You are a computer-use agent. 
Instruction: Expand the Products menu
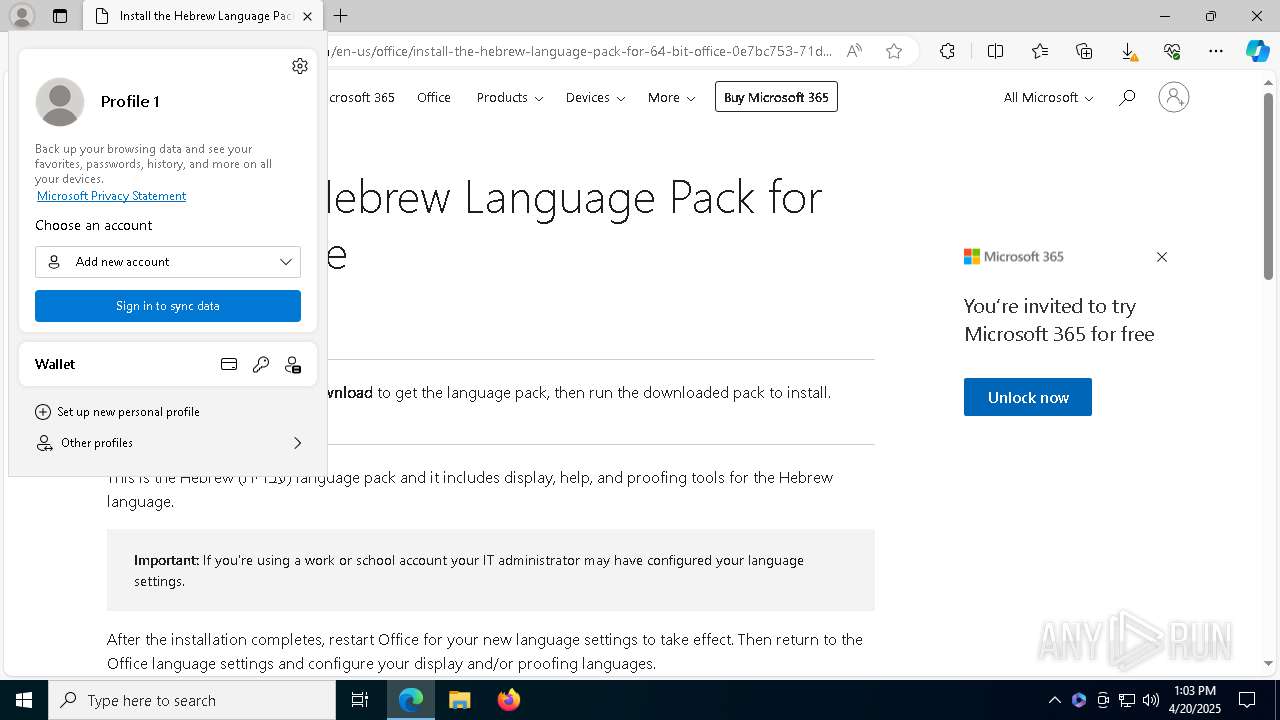coord(509,97)
